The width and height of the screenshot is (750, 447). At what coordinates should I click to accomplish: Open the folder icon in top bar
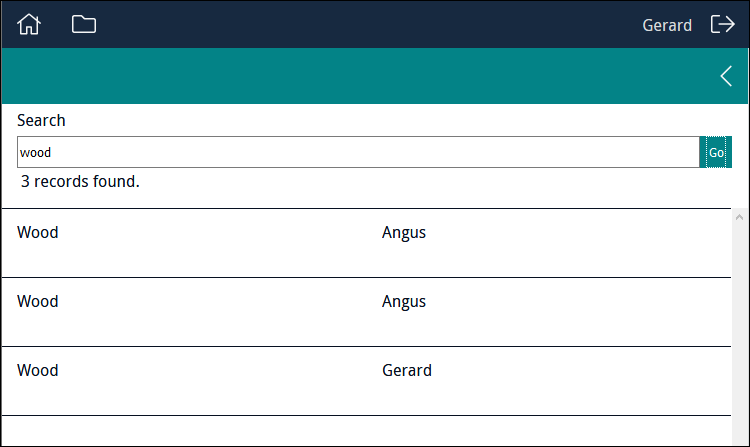tap(84, 25)
